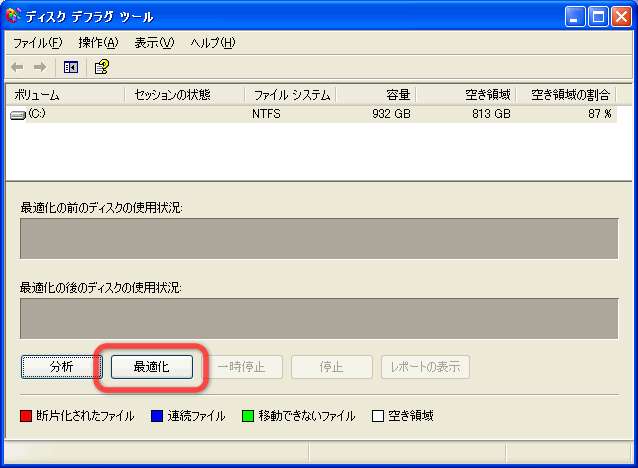Click the red 断片化されたファイル swatch
Viewport: 638px width, 468px height.
click(x=26, y=416)
